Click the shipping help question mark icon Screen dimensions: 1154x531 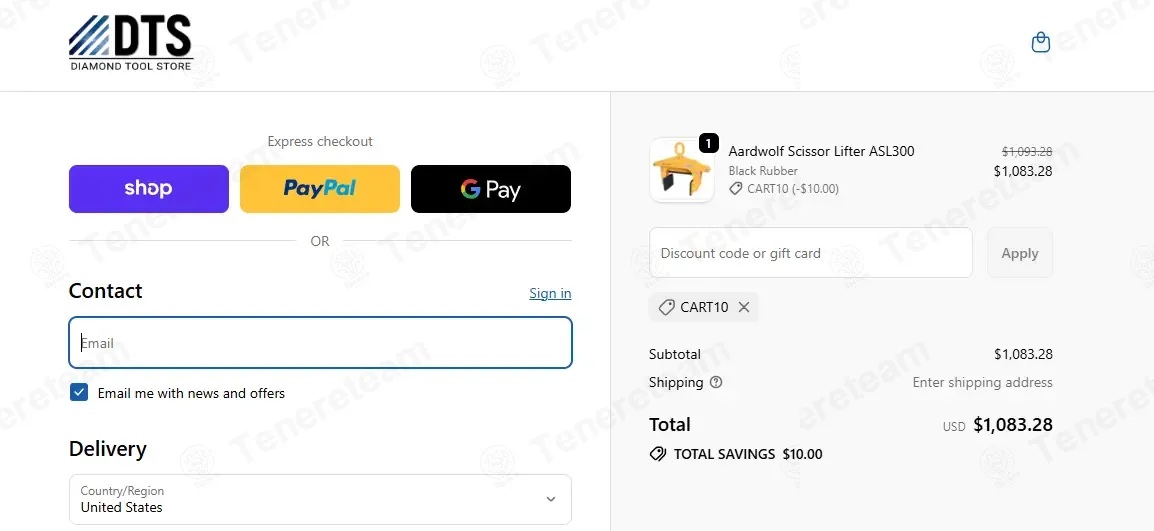click(x=716, y=382)
